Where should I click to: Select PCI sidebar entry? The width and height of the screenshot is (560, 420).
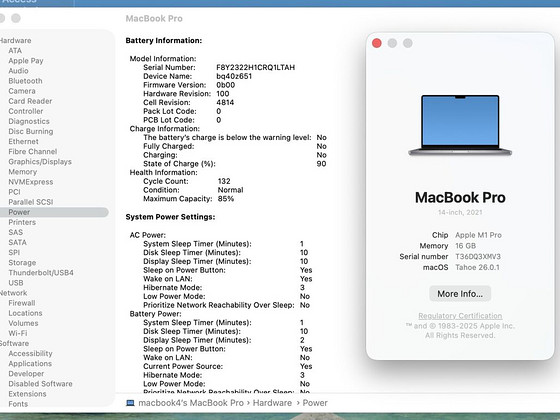point(14,192)
